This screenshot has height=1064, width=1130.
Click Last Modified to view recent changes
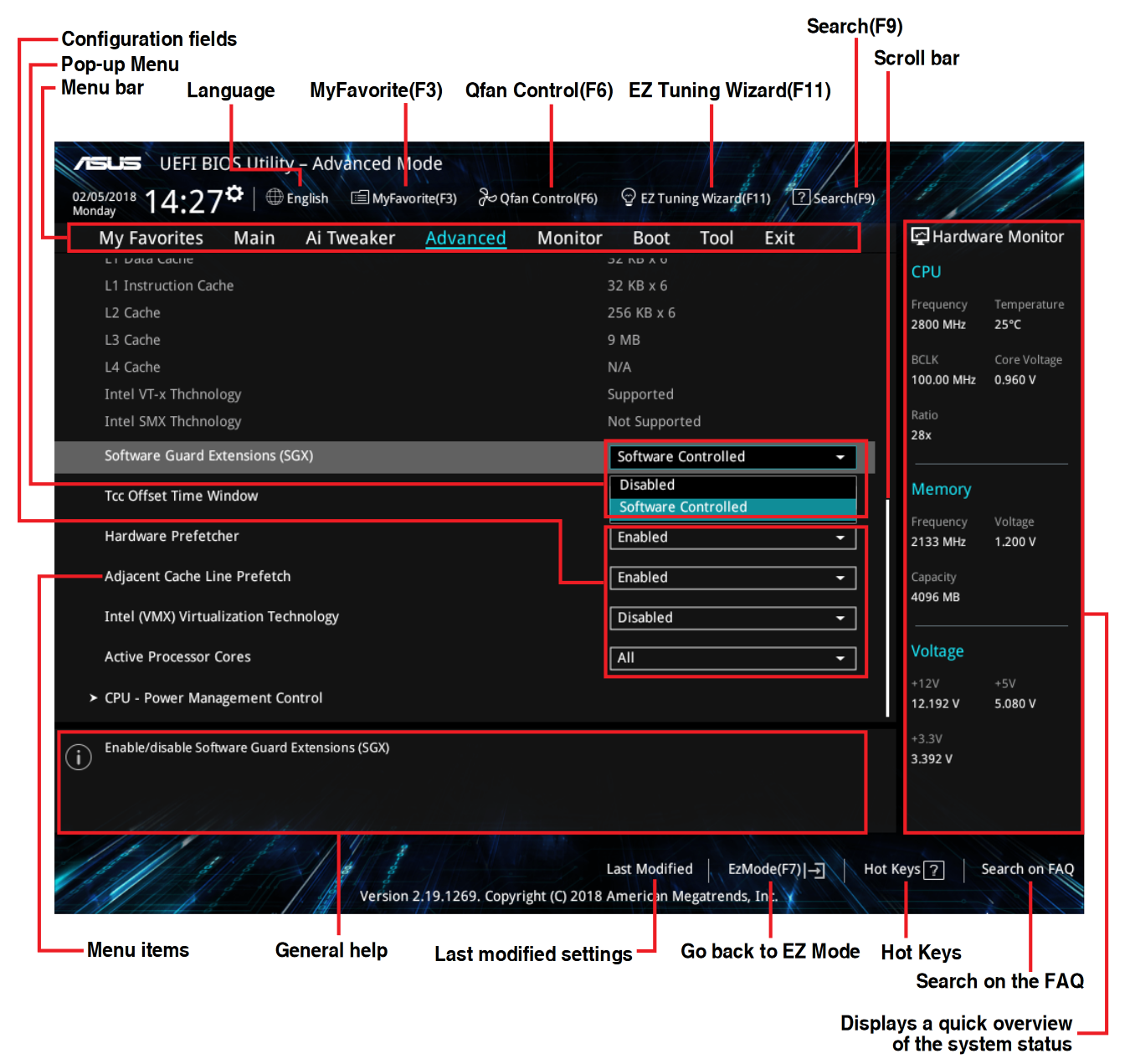click(x=650, y=870)
